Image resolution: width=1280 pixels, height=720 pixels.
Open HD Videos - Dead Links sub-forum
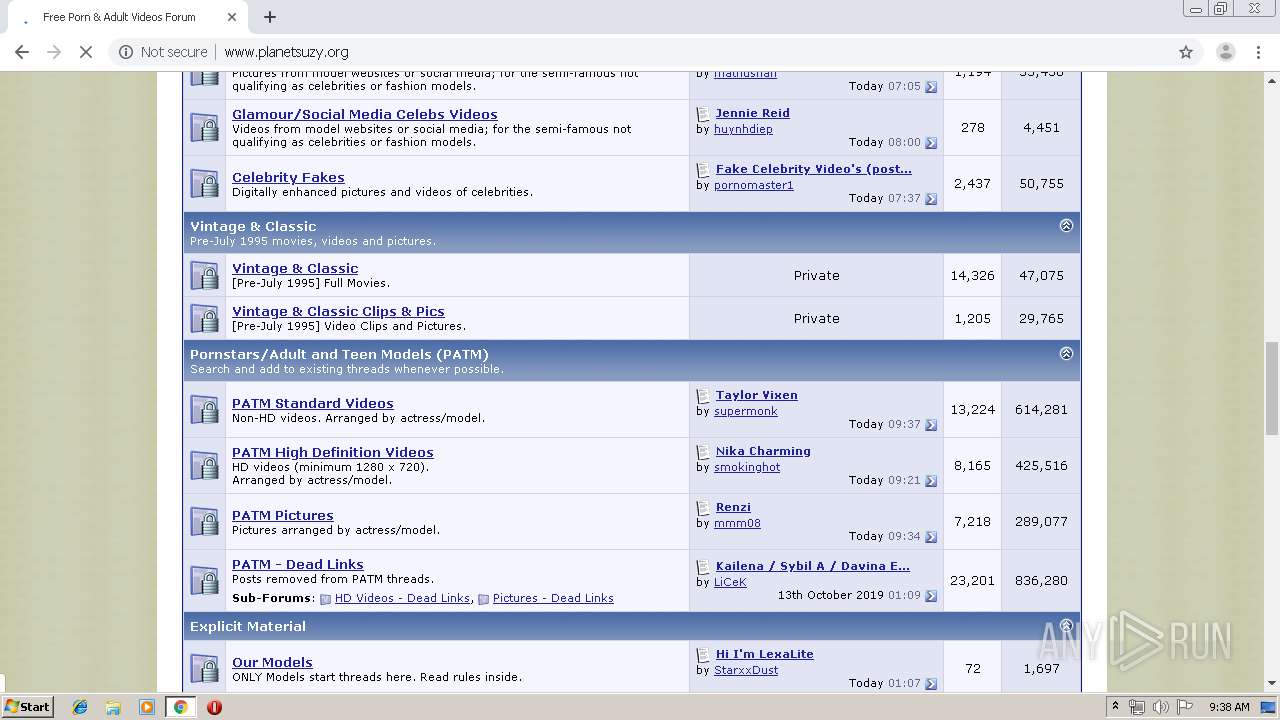point(402,598)
